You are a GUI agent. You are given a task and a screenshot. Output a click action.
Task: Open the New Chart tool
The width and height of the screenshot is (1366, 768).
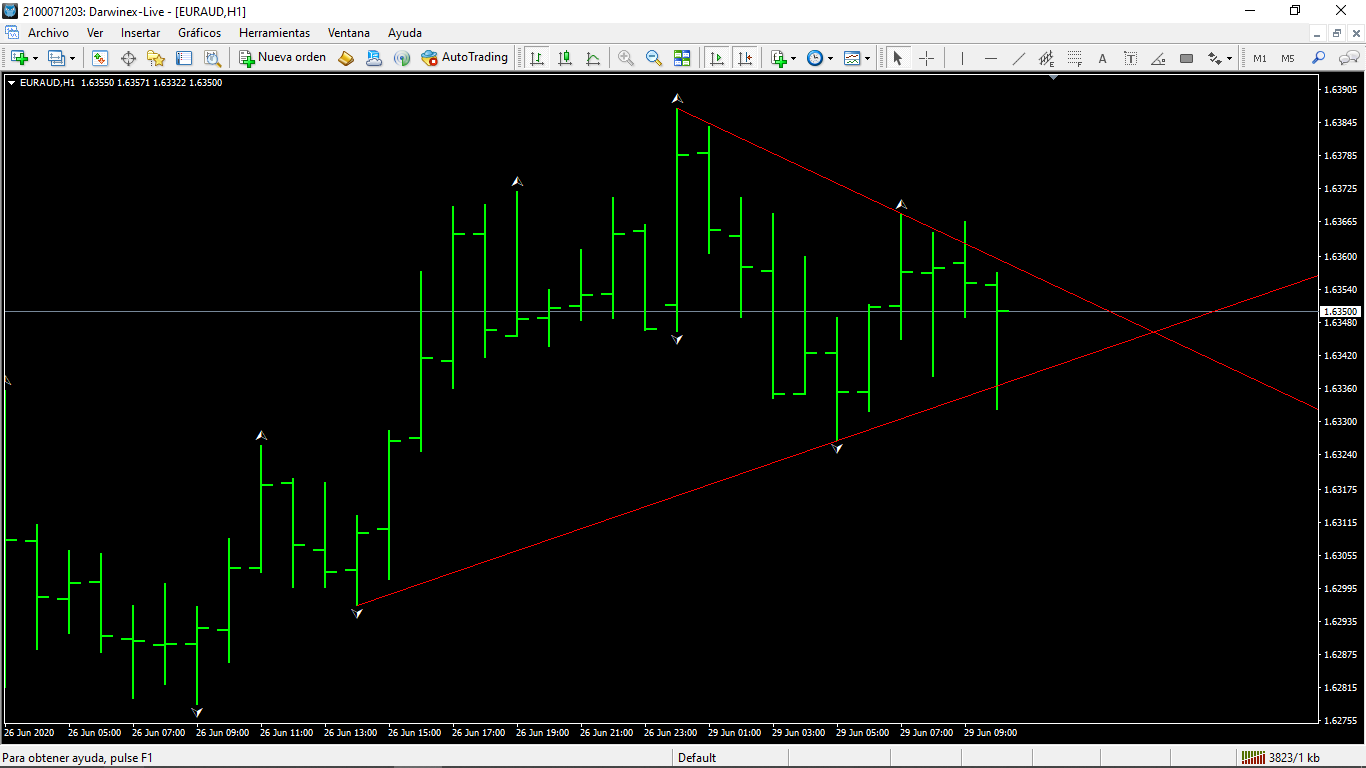click(x=20, y=58)
